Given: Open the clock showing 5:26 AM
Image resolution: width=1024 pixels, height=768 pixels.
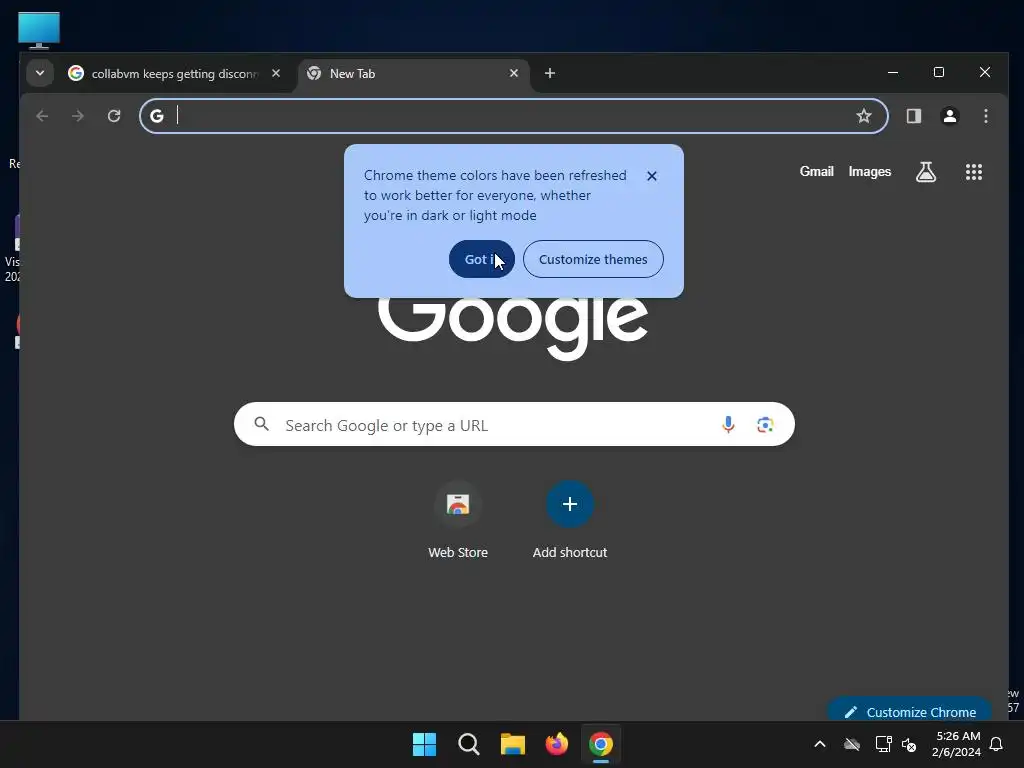Looking at the screenshot, I should [x=956, y=744].
